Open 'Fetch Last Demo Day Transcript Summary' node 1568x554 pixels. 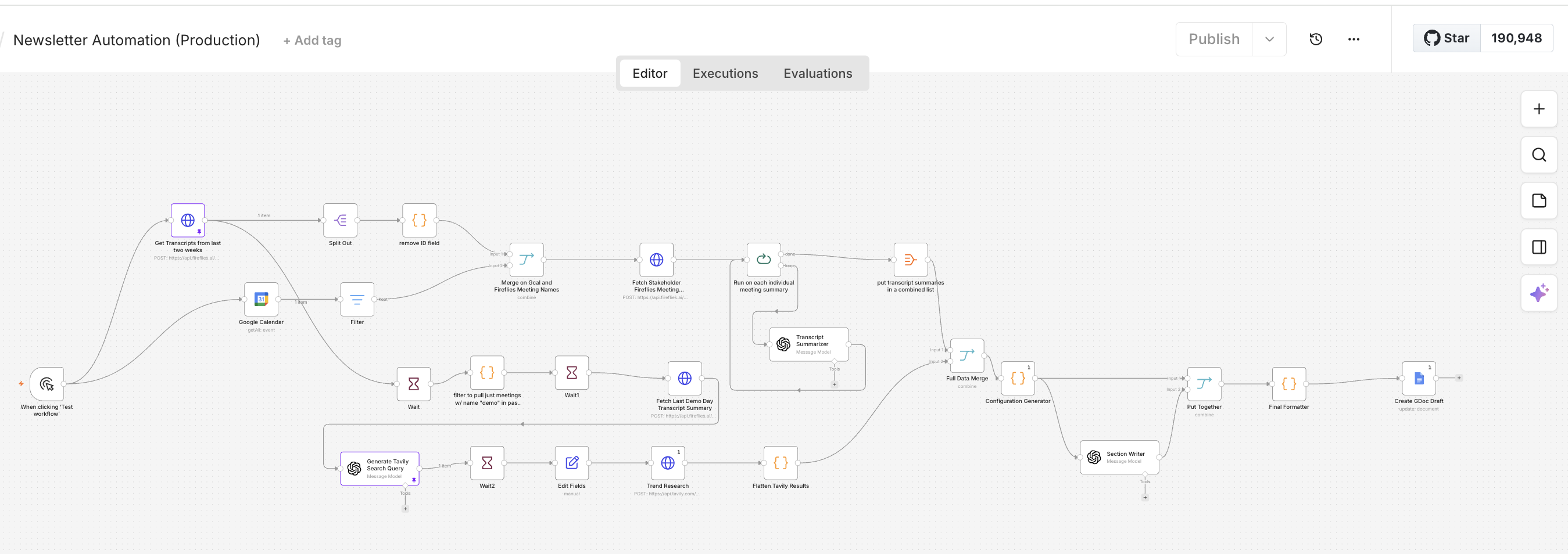click(x=685, y=378)
